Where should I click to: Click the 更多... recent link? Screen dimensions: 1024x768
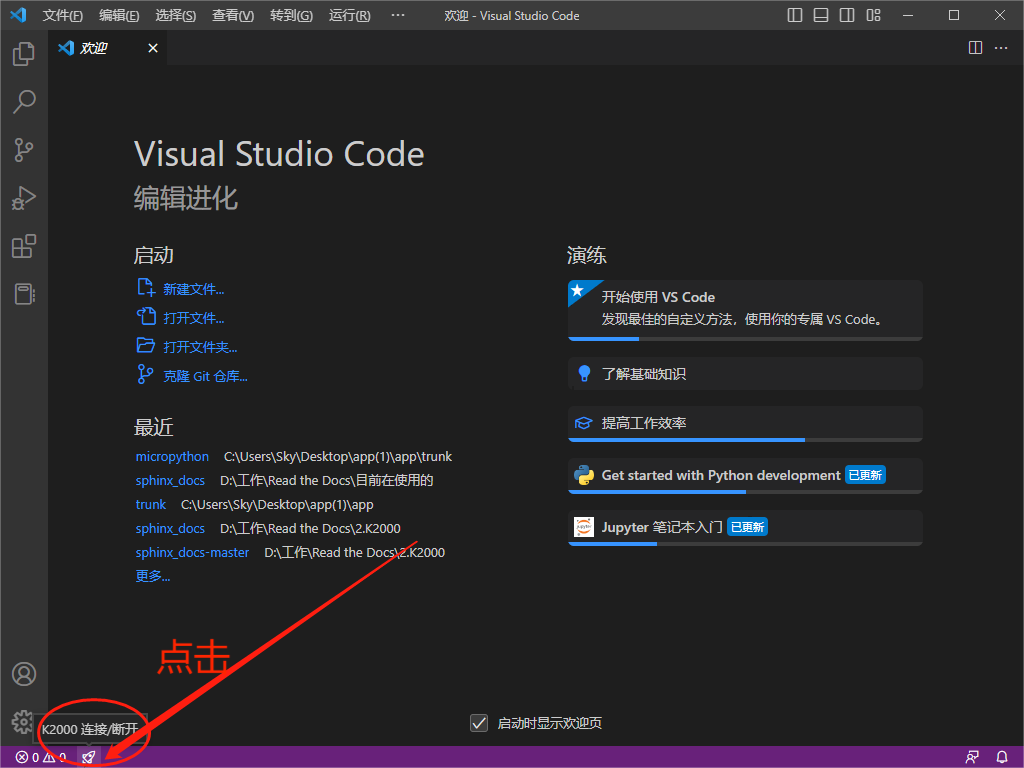[153, 576]
